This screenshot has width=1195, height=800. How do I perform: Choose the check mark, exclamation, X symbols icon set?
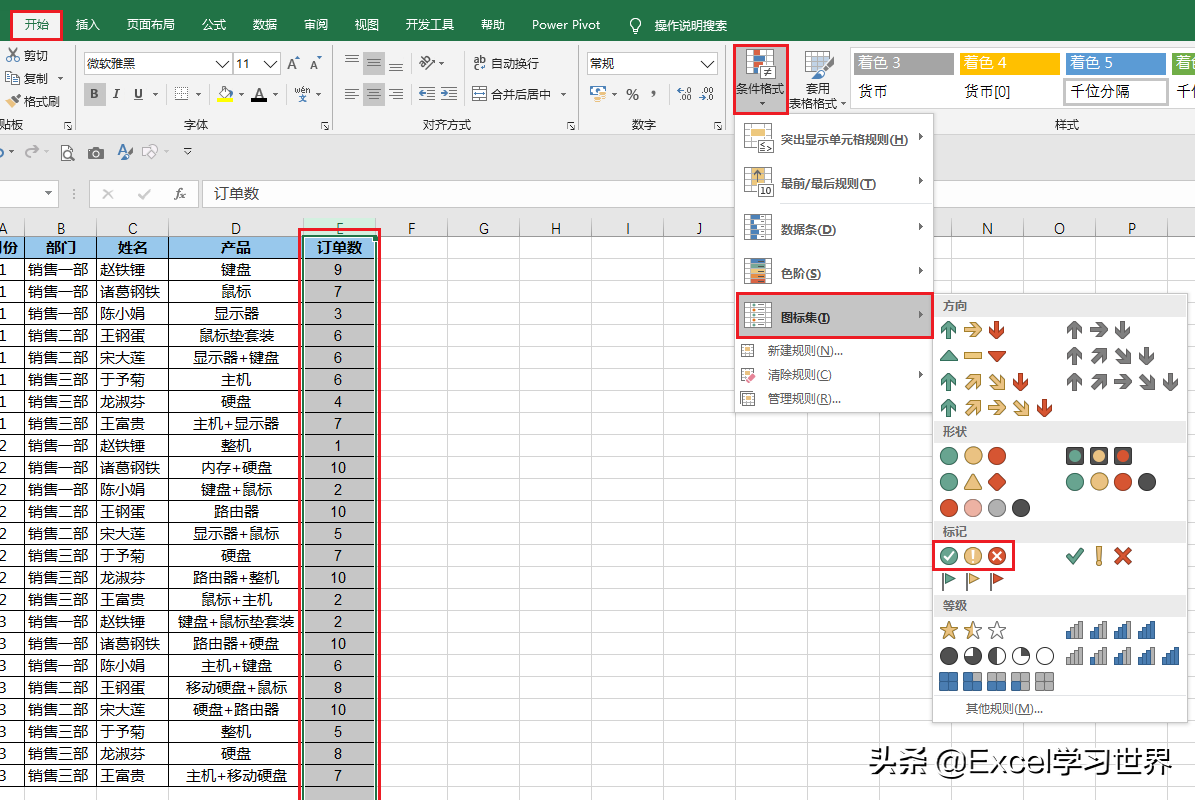click(1098, 556)
